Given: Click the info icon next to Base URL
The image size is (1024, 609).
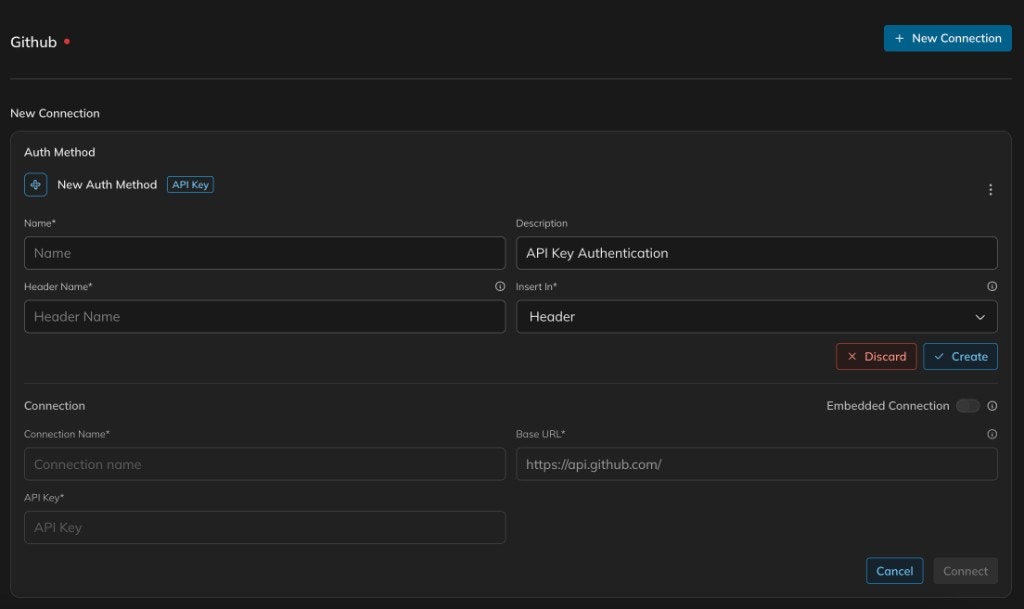Looking at the screenshot, I should (991, 434).
